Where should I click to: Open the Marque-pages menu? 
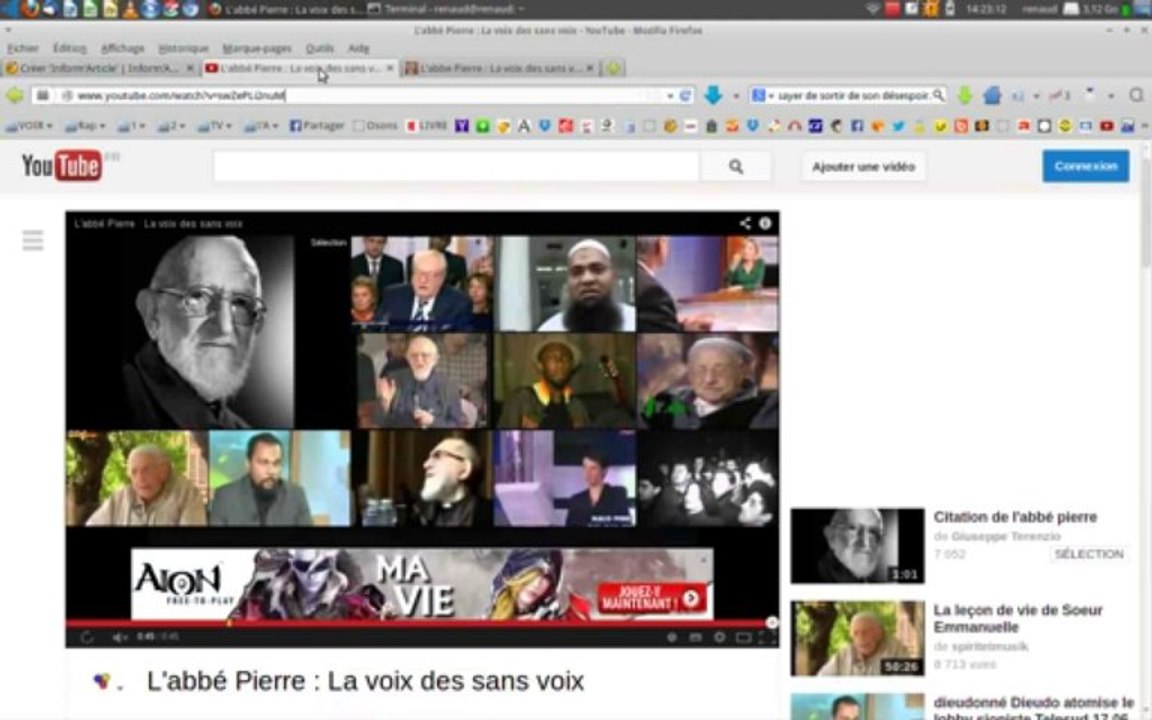[x=257, y=48]
